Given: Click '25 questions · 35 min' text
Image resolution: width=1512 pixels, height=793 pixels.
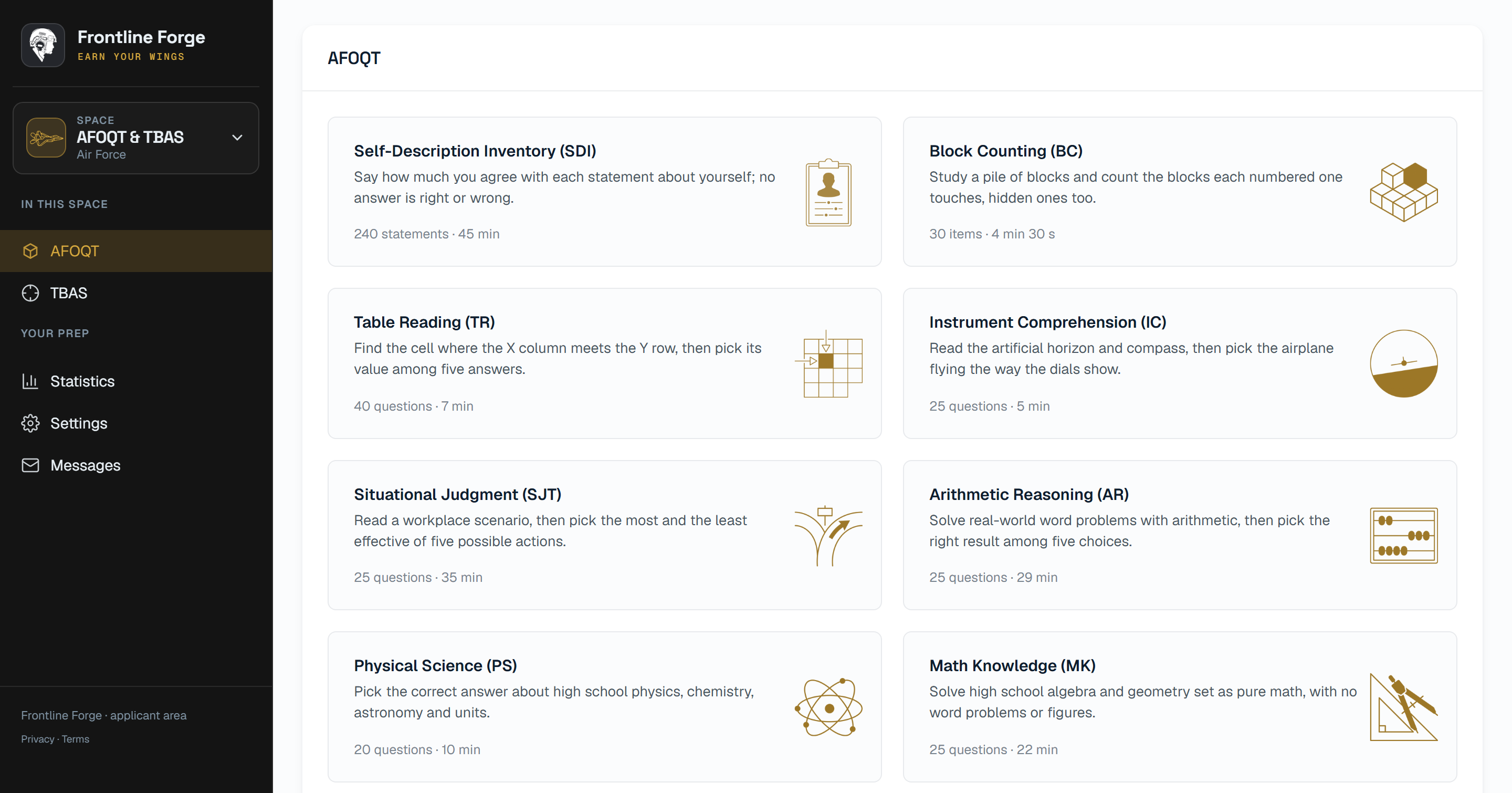Looking at the screenshot, I should (418, 578).
